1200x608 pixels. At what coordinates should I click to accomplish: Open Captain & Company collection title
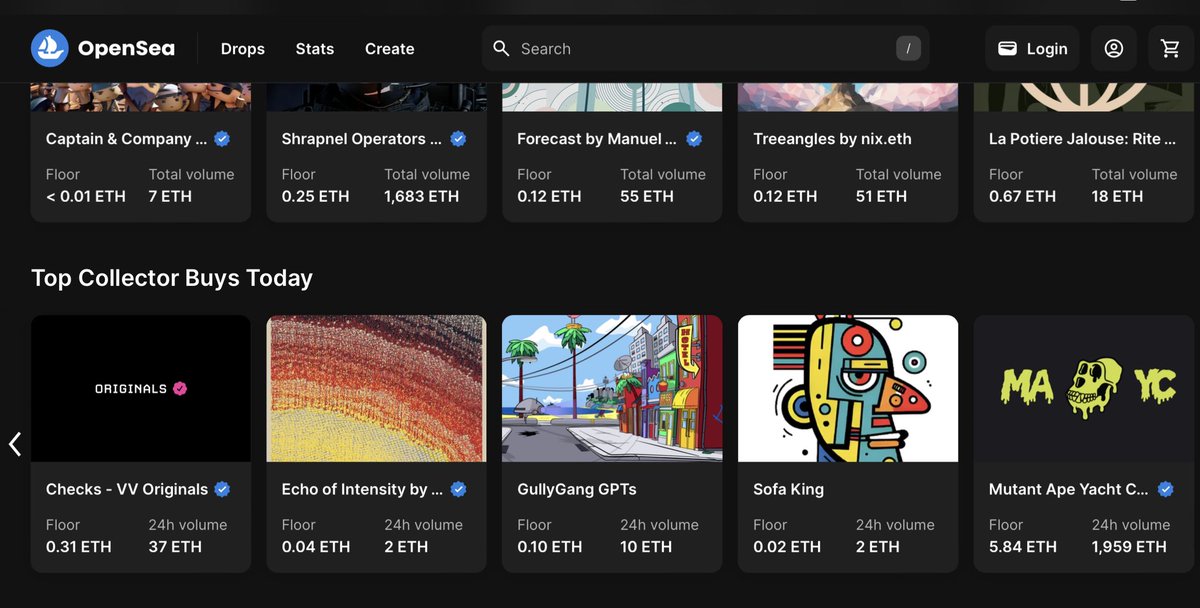126,139
